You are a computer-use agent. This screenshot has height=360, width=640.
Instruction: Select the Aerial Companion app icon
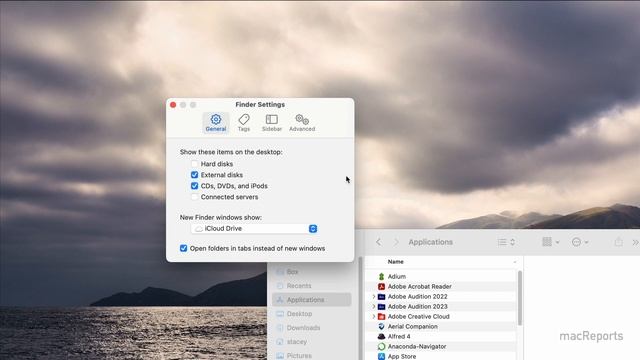pyautogui.click(x=381, y=327)
